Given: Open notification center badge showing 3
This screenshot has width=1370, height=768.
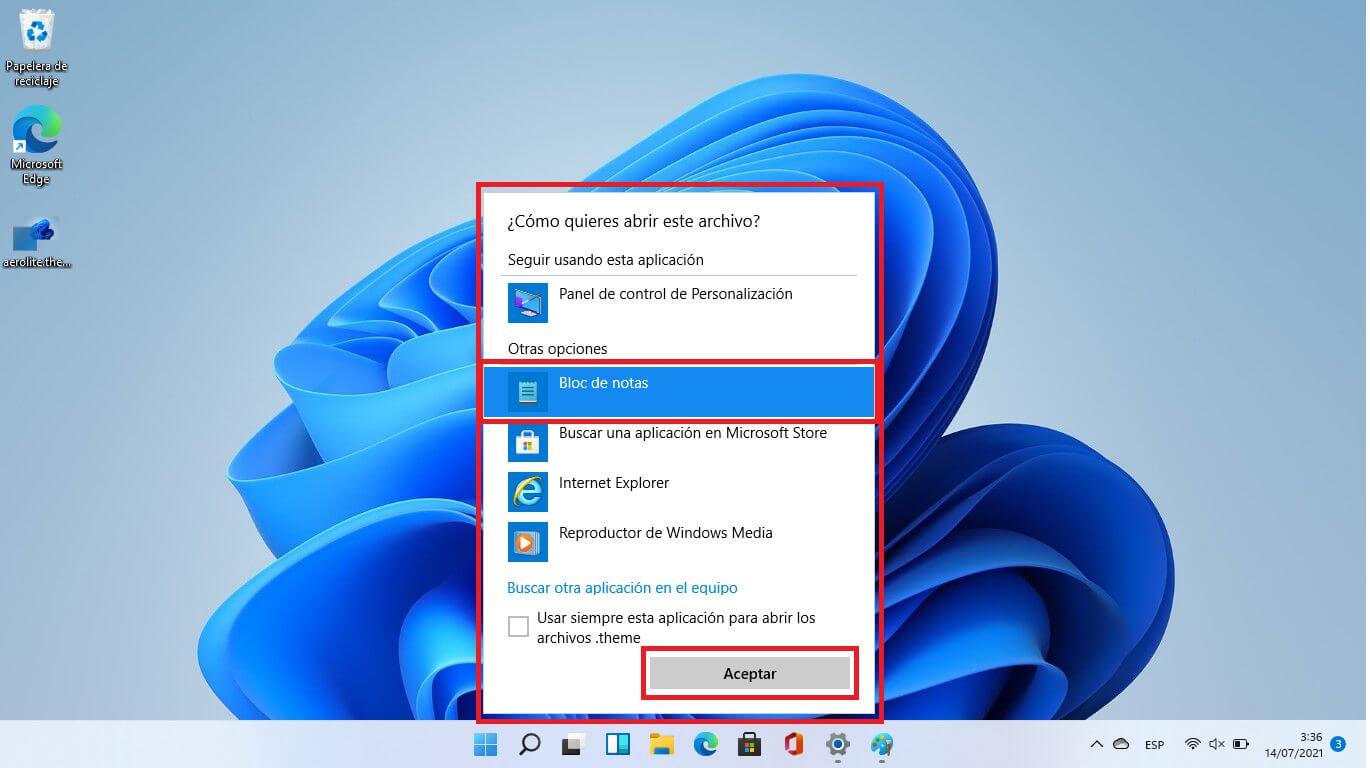Looking at the screenshot, I should tap(1339, 744).
